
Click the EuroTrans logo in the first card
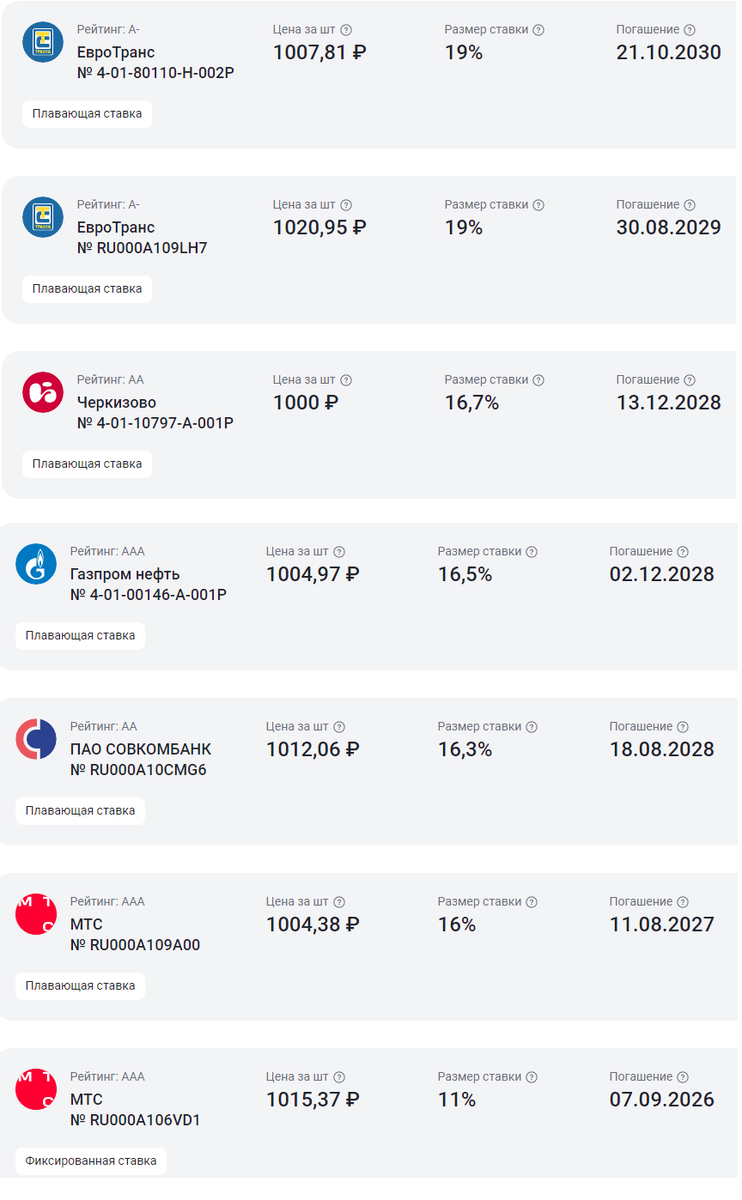point(43,42)
